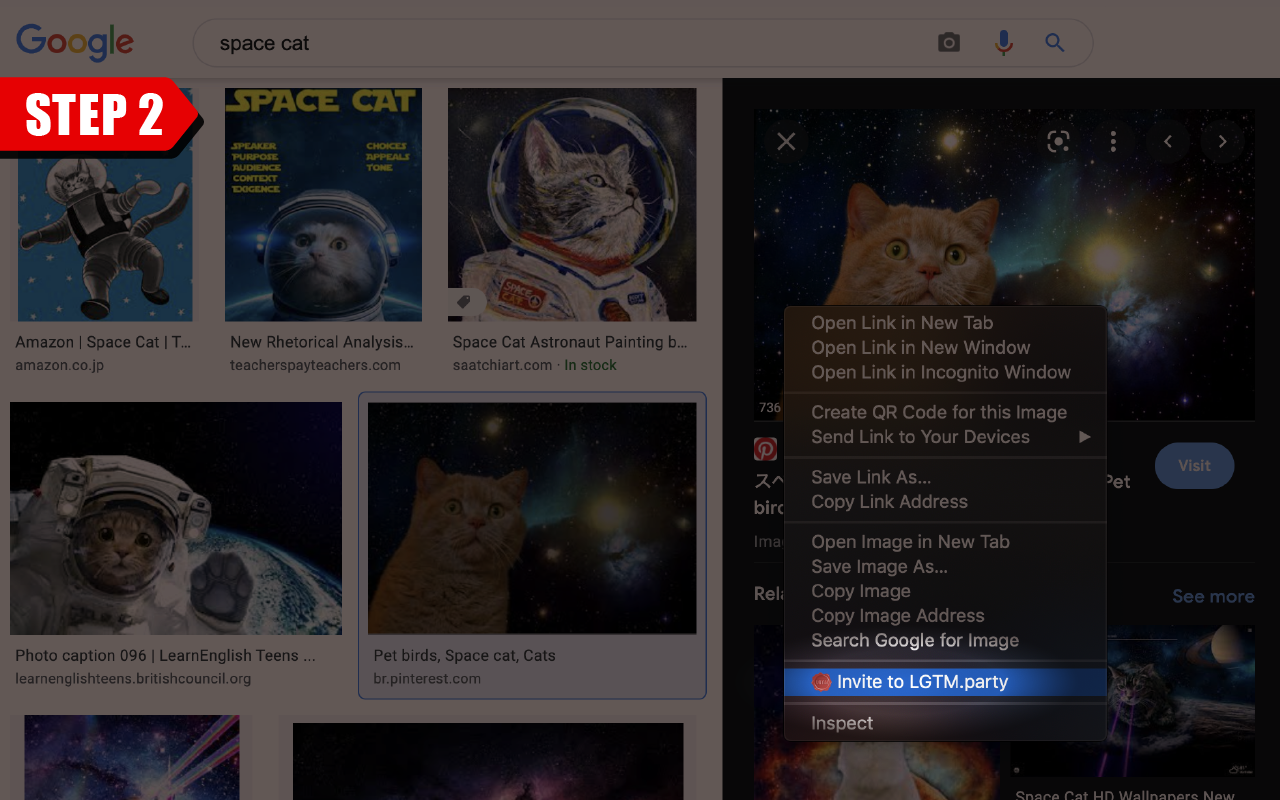The image size is (1280, 800).
Task: Open Google Lens icon in preview
Action: point(1058,141)
